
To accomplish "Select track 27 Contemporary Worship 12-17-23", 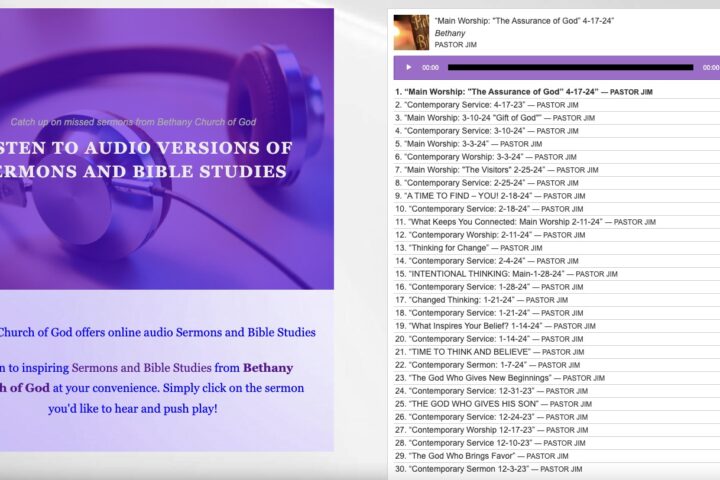I will (x=557, y=430).
